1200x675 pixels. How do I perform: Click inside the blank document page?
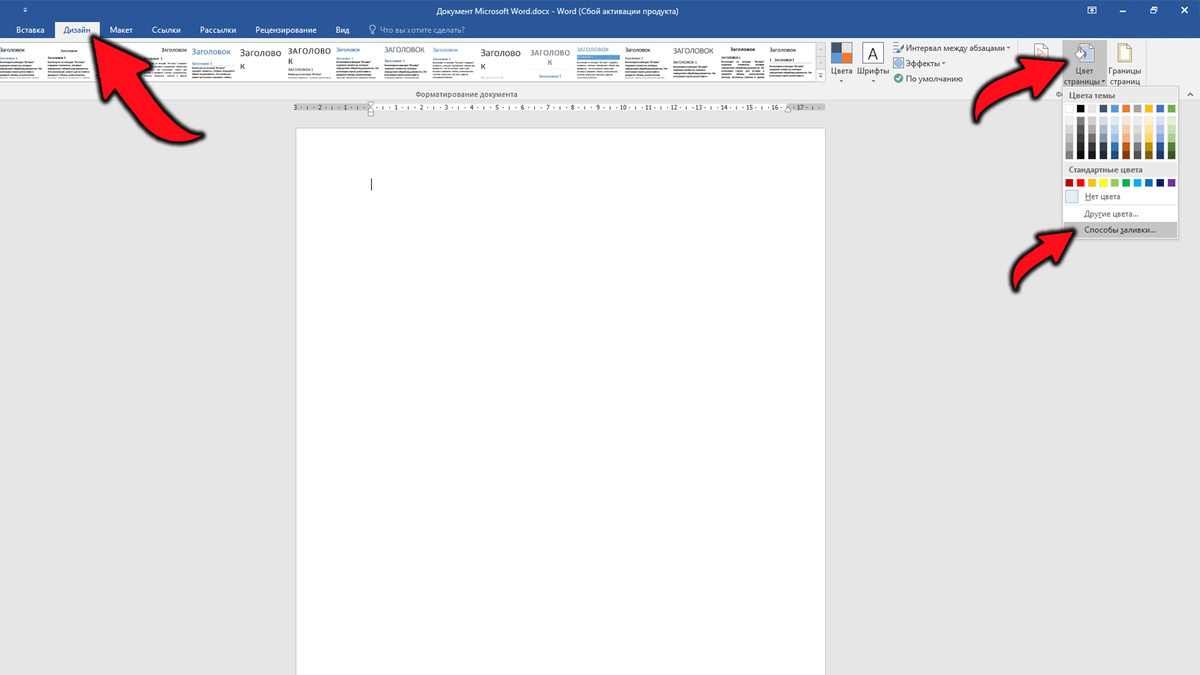point(560,400)
